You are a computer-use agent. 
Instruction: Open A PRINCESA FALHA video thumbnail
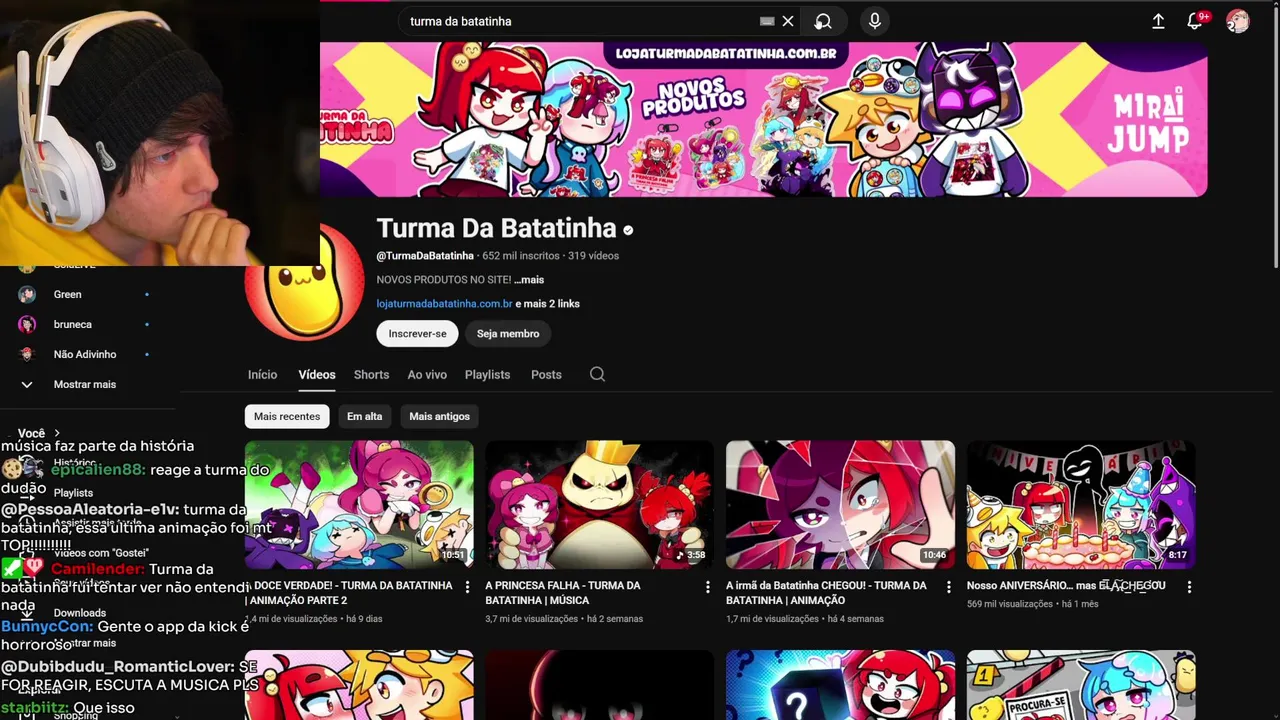tap(599, 504)
